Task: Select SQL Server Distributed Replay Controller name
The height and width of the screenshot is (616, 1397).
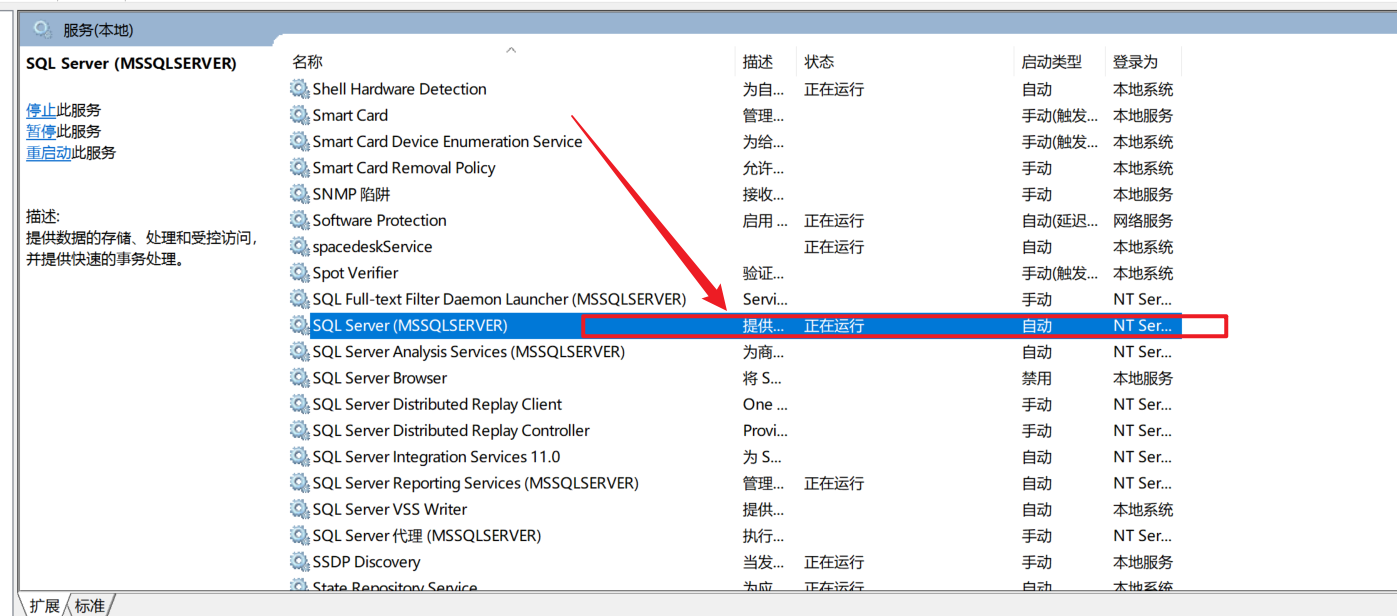Action: pos(451,430)
